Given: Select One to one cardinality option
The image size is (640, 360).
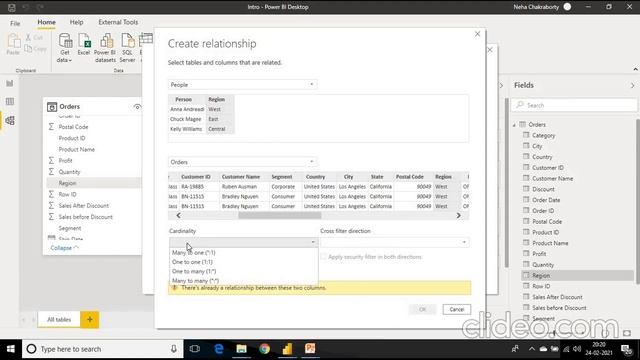Looking at the screenshot, I should pos(244,262).
